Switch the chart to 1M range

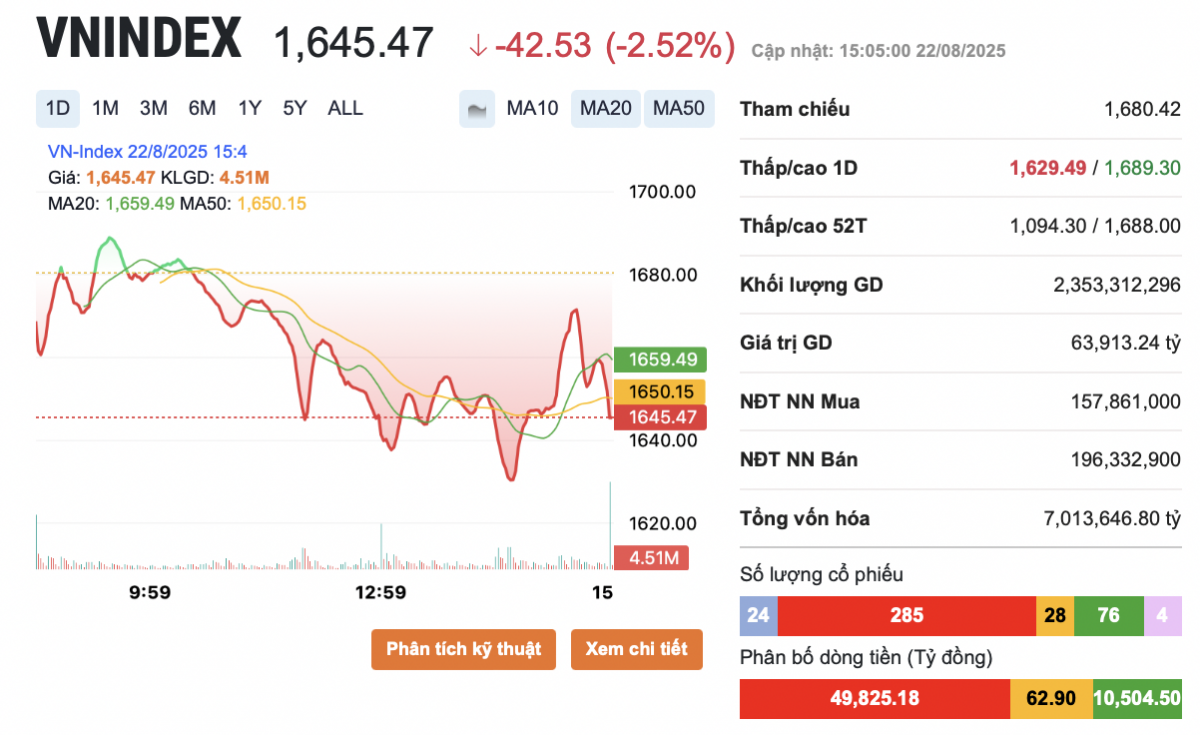click(x=105, y=109)
